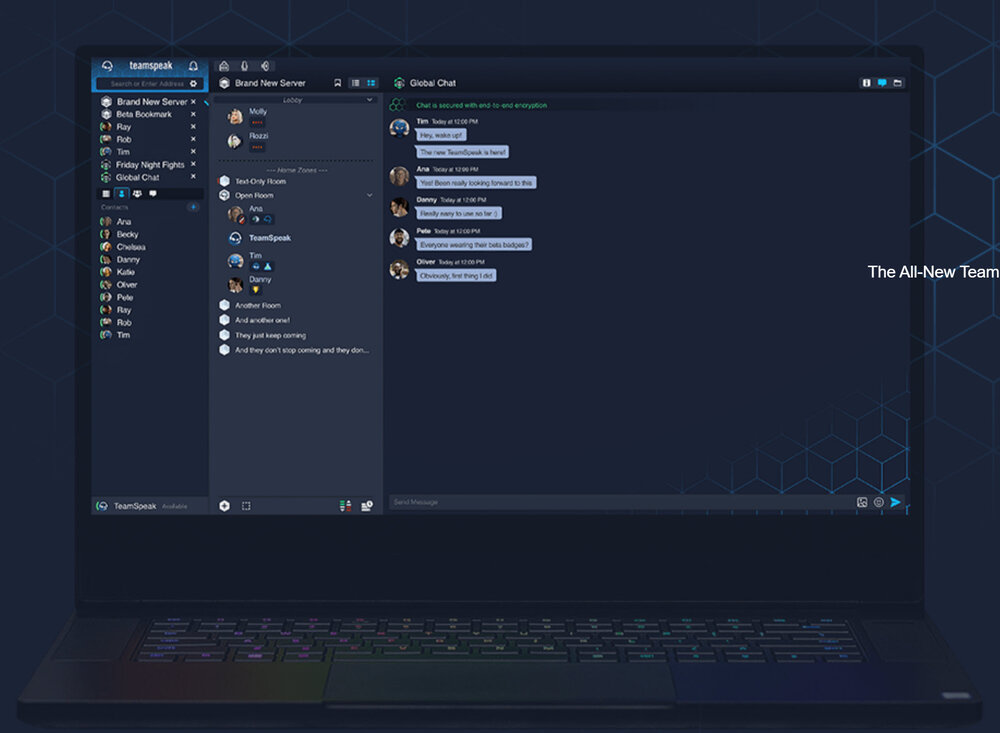Collapse the Lobby channel

tap(369, 100)
